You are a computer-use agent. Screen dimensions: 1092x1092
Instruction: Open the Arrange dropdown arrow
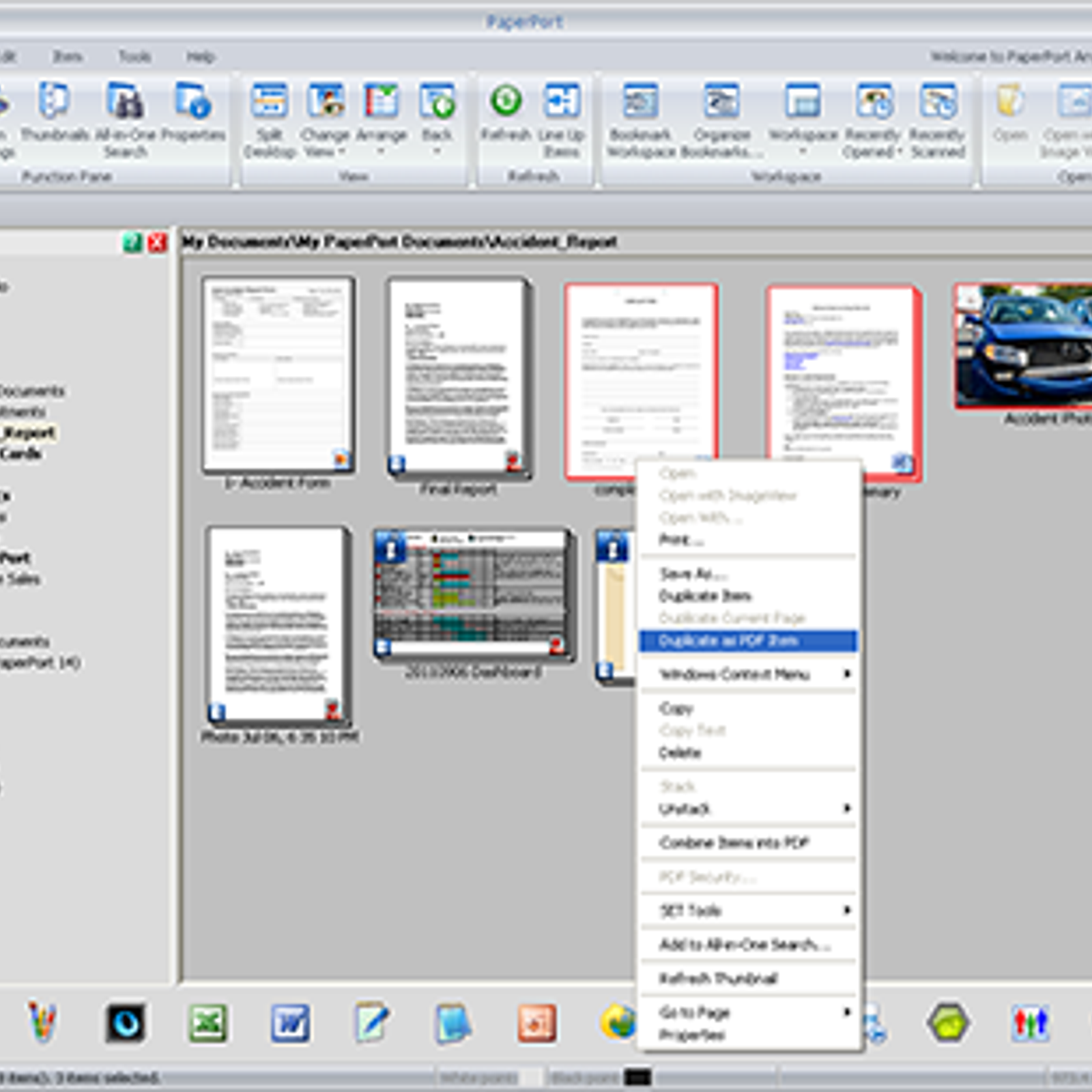click(x=382, y=152)
